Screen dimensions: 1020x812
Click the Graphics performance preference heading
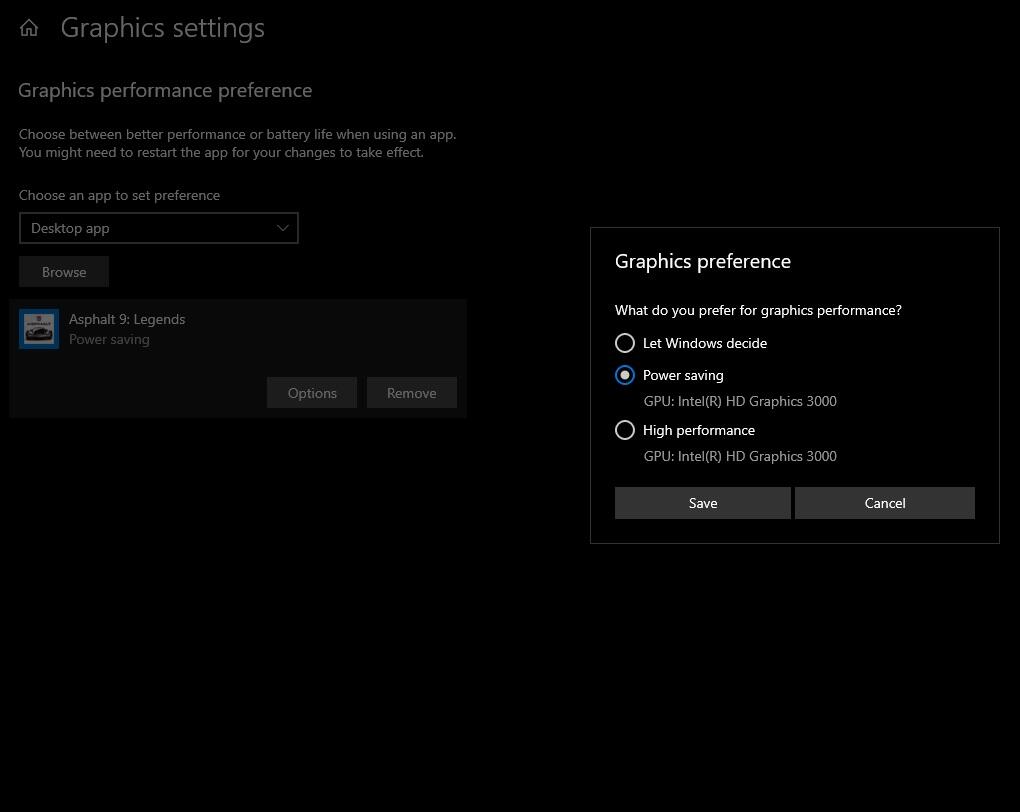click(x=165, y=90)
